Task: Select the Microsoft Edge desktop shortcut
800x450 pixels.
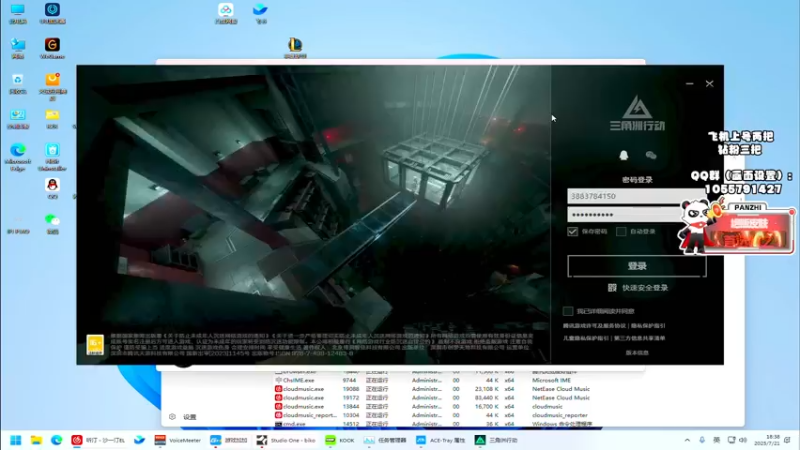Action: 18,157
